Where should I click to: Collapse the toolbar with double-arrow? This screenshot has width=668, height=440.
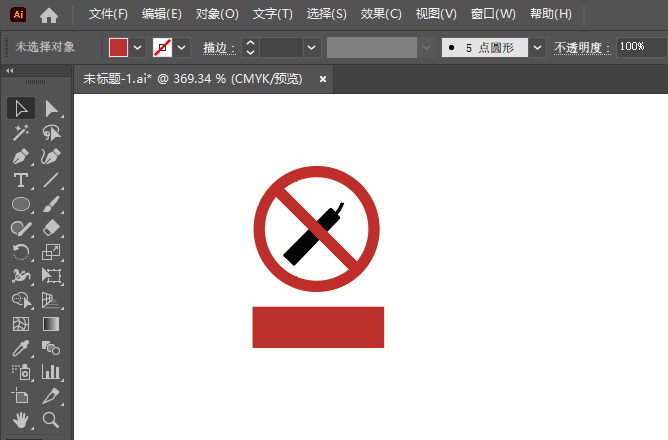click(x=9, y=71)
